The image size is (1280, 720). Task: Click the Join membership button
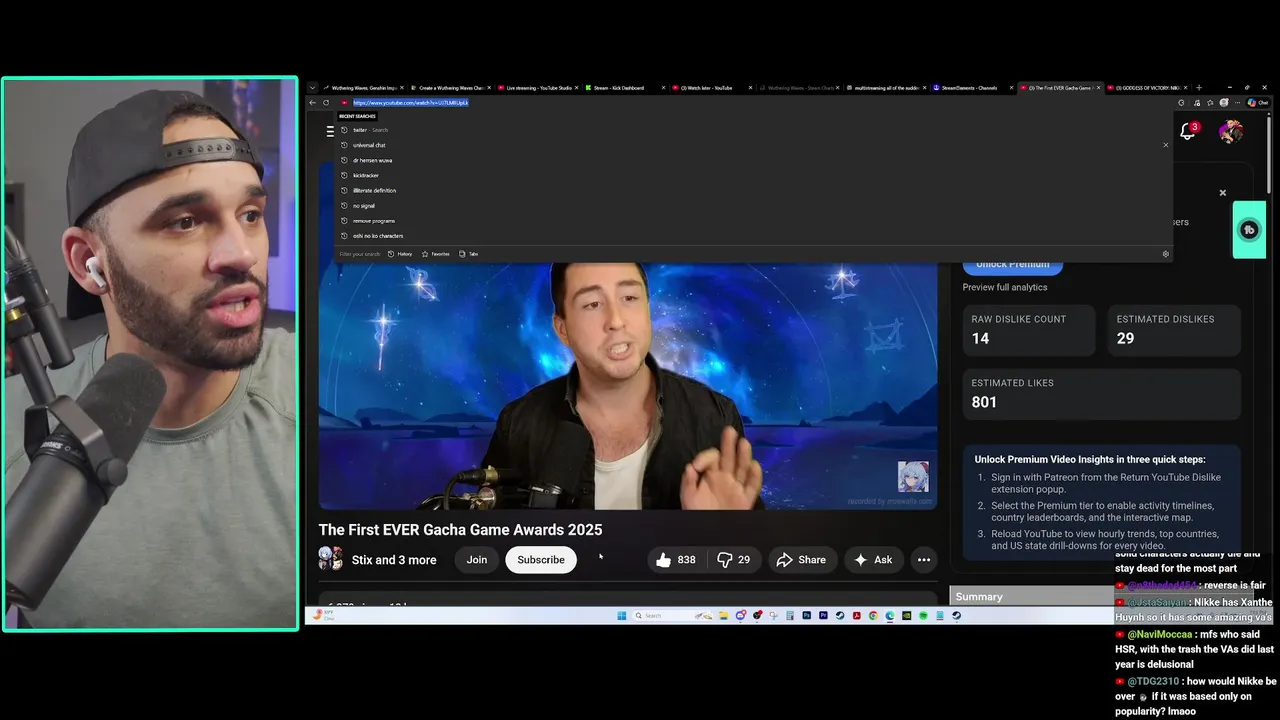pyautogui.click(x=477, y=560)
